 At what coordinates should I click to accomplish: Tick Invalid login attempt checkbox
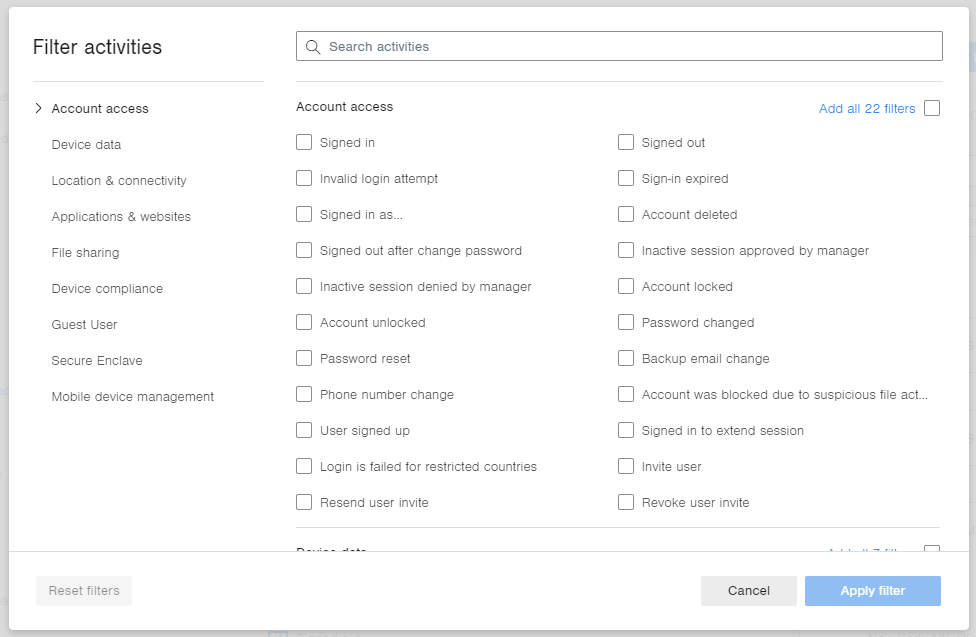304,179
